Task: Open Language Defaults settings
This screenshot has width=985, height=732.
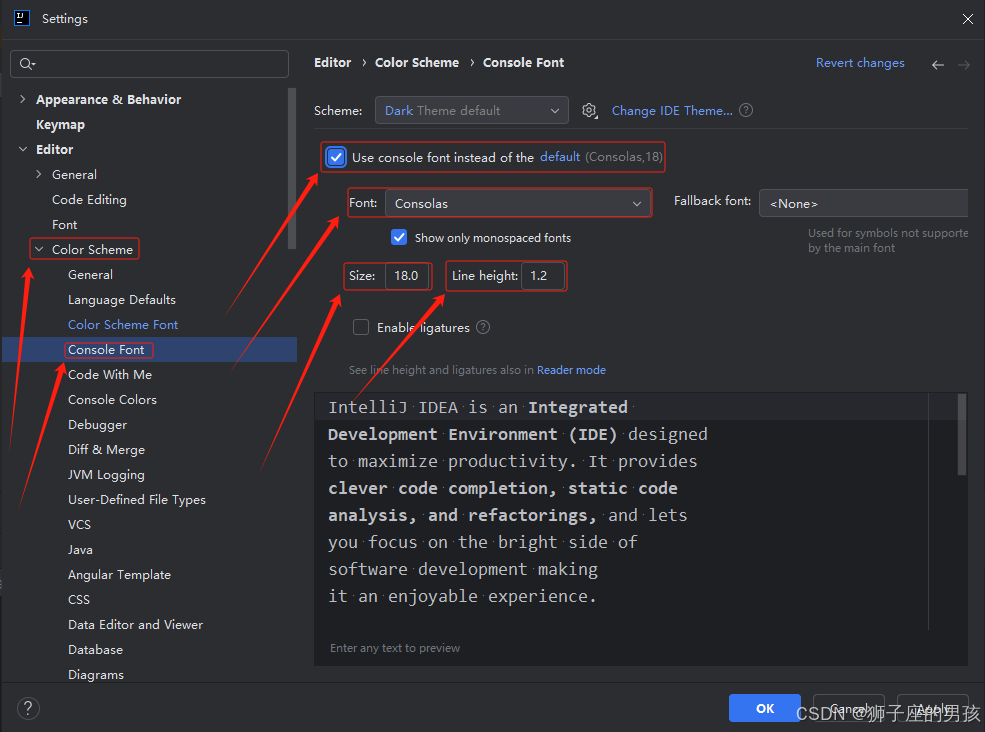Action: [122, 300]
